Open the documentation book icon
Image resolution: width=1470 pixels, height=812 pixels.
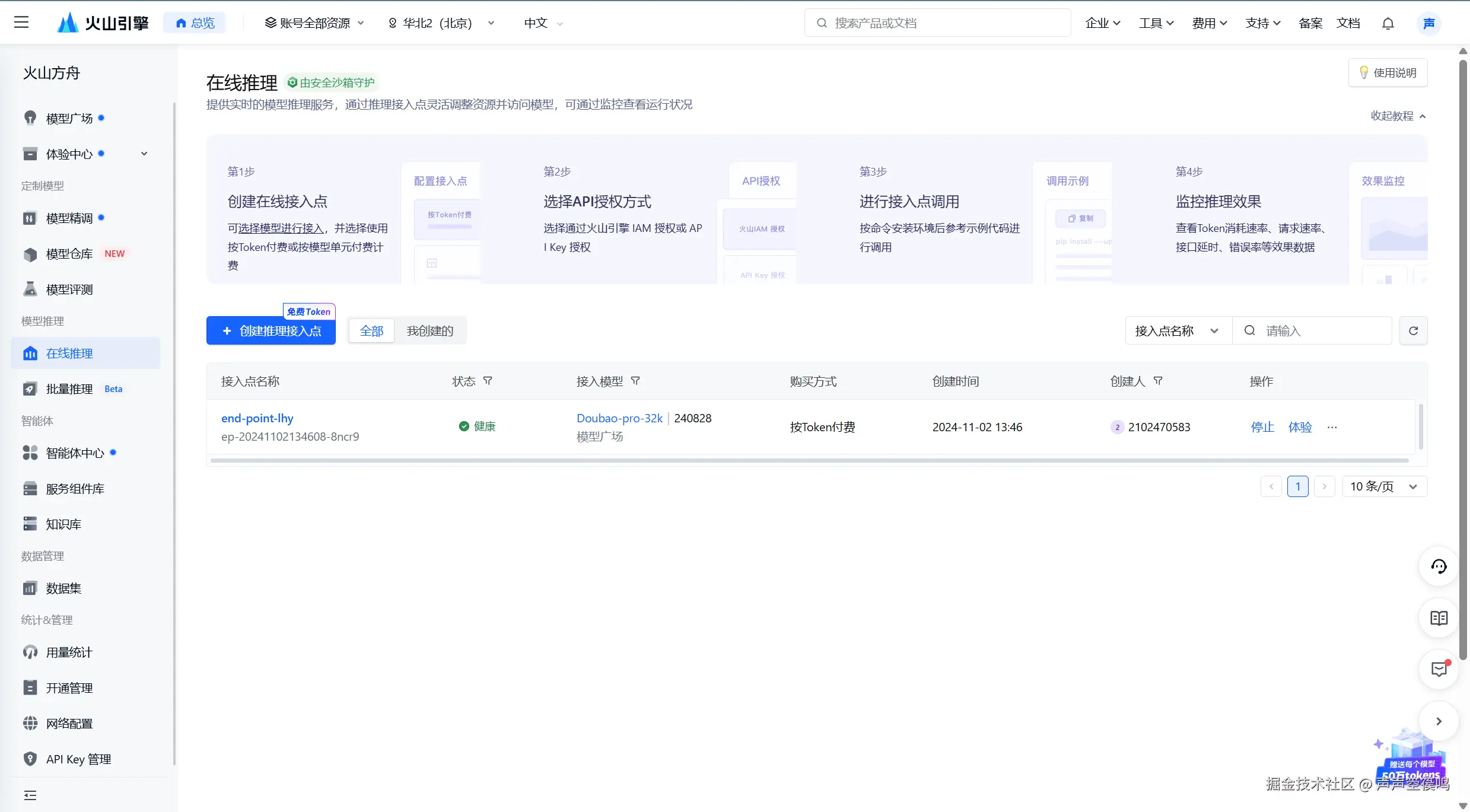[x=1439, y=619]
